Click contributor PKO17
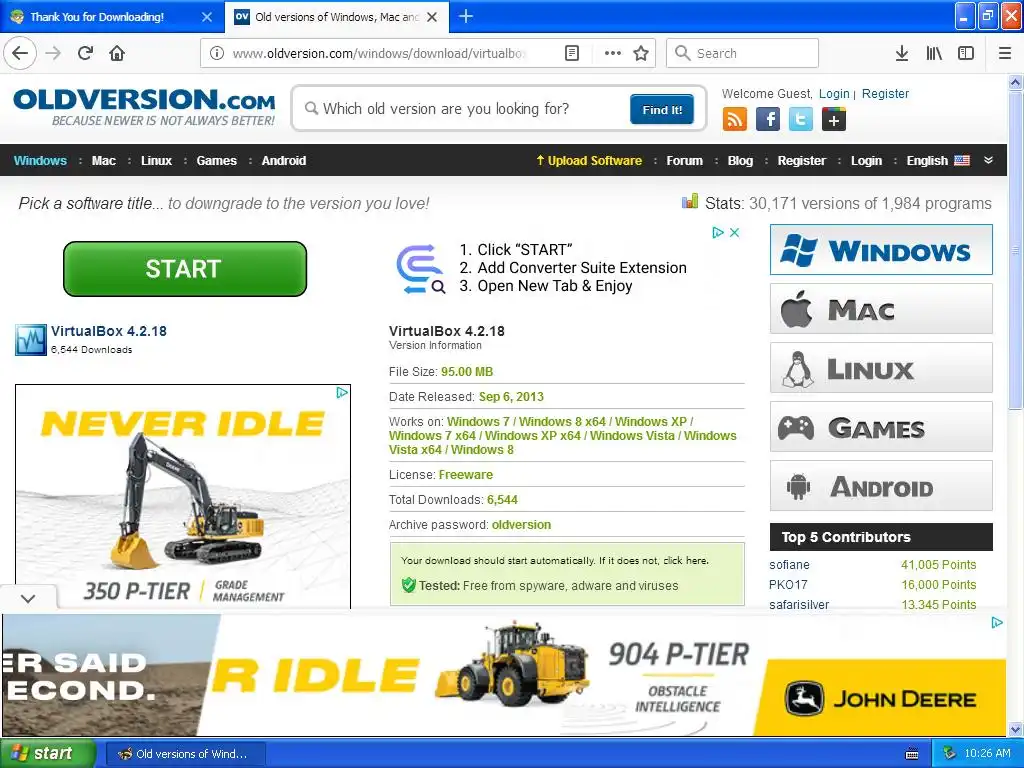The height and width of the screenshot is (768, 1024). click(788, 584)
